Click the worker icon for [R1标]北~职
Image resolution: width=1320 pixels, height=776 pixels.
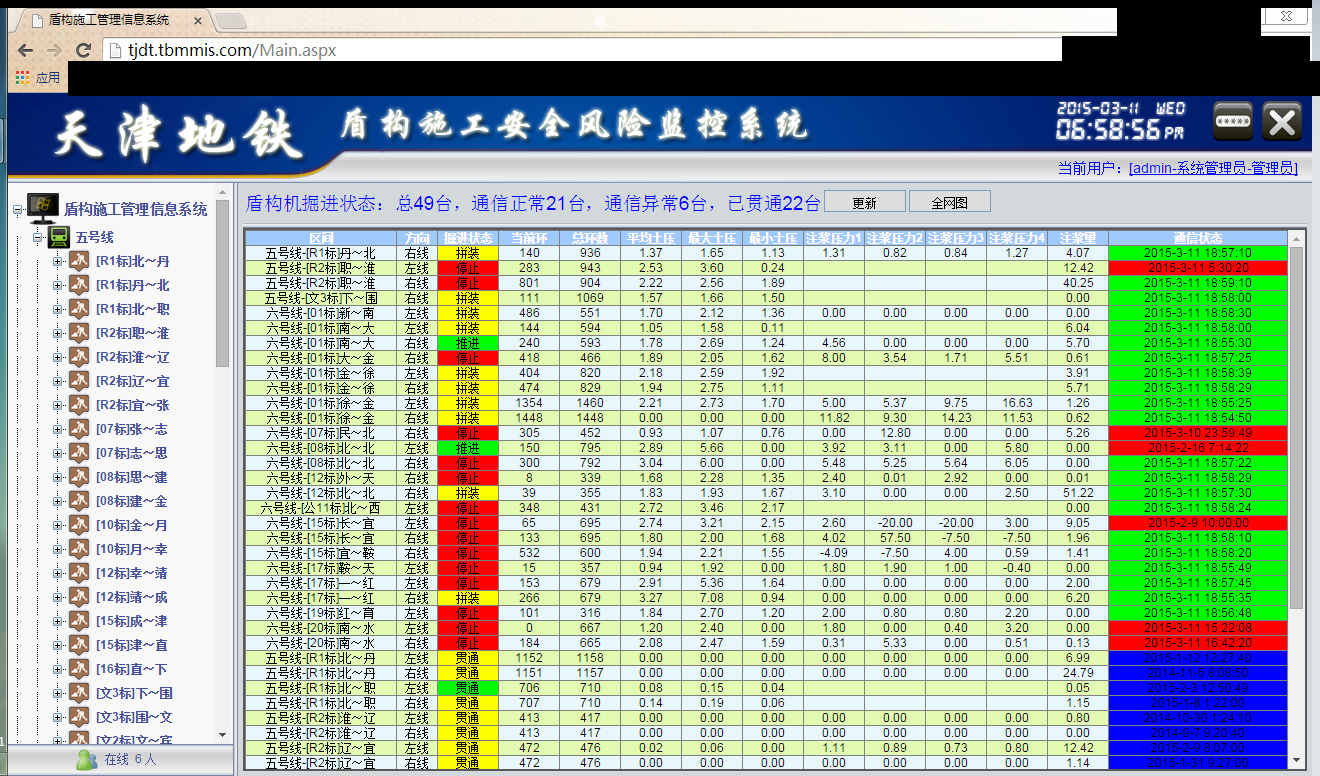80,309
